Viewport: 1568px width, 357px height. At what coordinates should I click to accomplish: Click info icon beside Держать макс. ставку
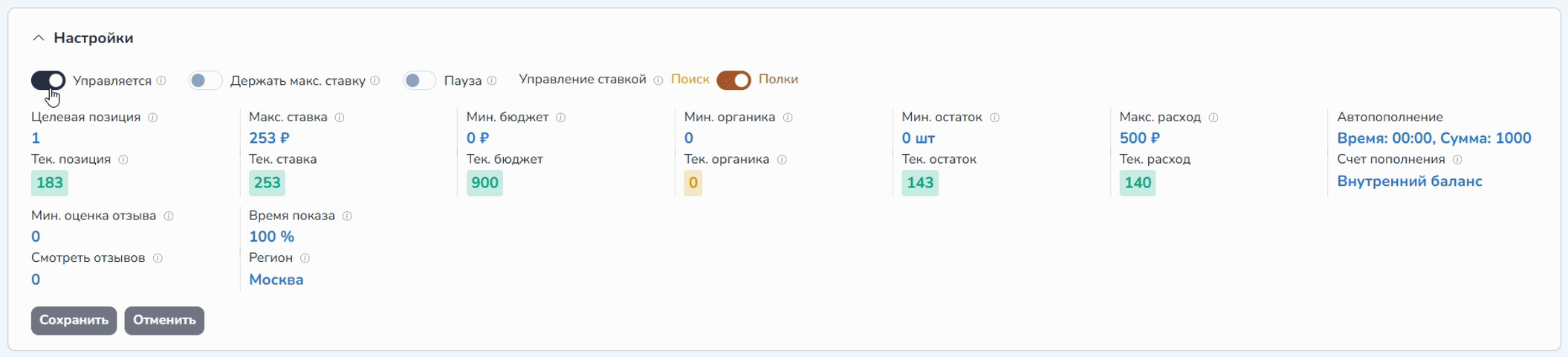[375, 80]
